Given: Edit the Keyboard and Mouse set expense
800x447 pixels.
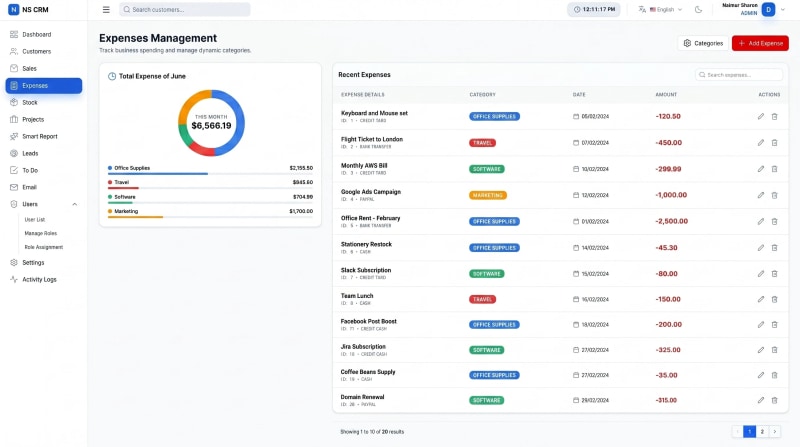Looking at the screenshot, I should [x=761, y=116].
